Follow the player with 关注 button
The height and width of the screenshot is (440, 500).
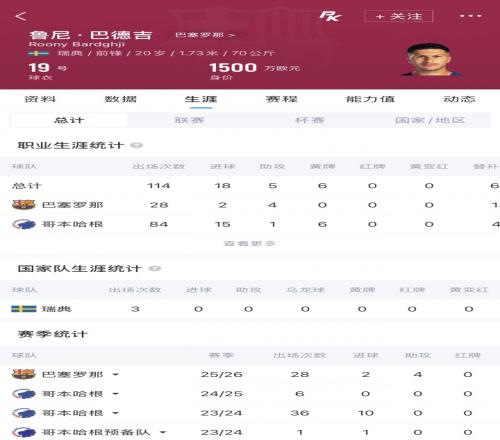point(399,16)
